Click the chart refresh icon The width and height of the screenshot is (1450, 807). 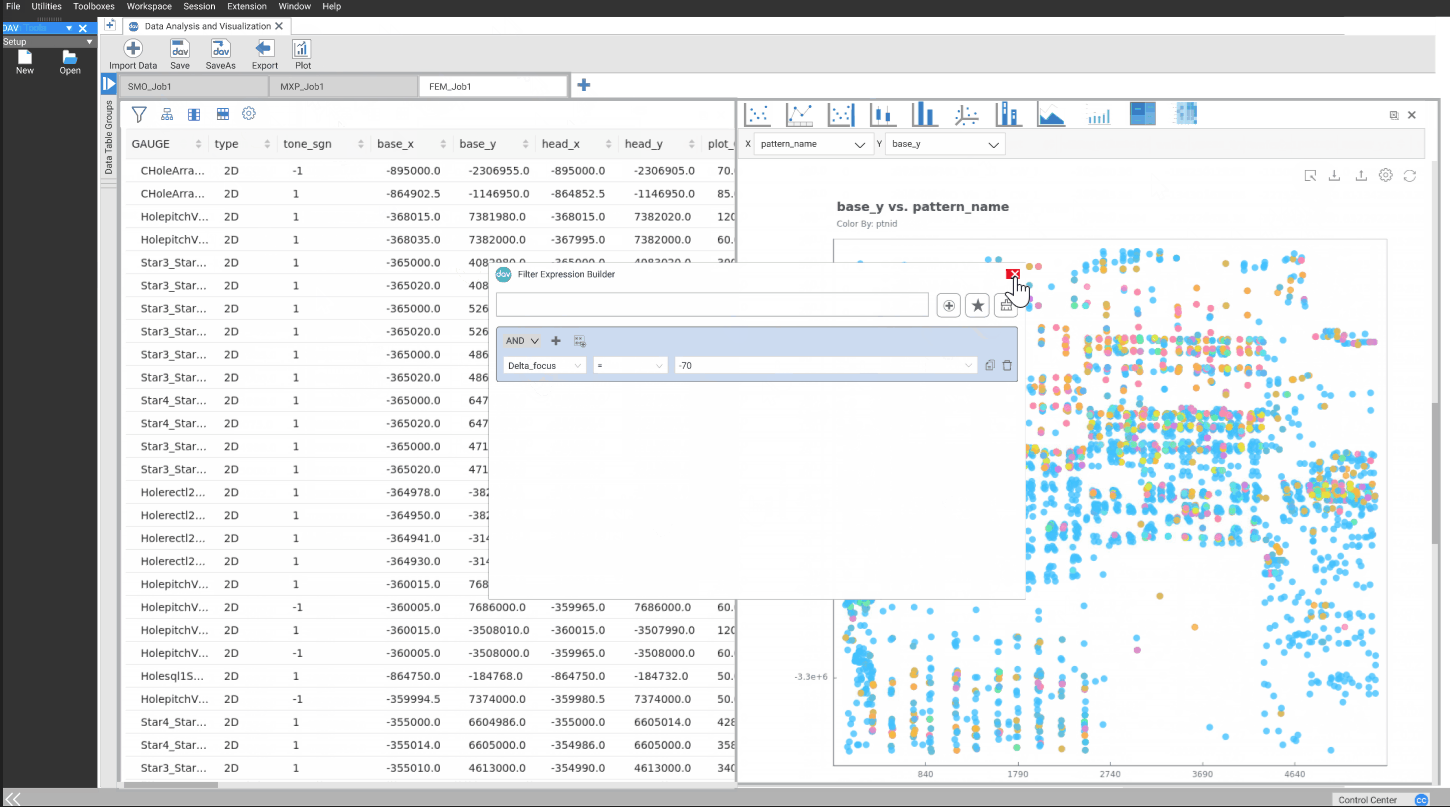pos(1410,176)
